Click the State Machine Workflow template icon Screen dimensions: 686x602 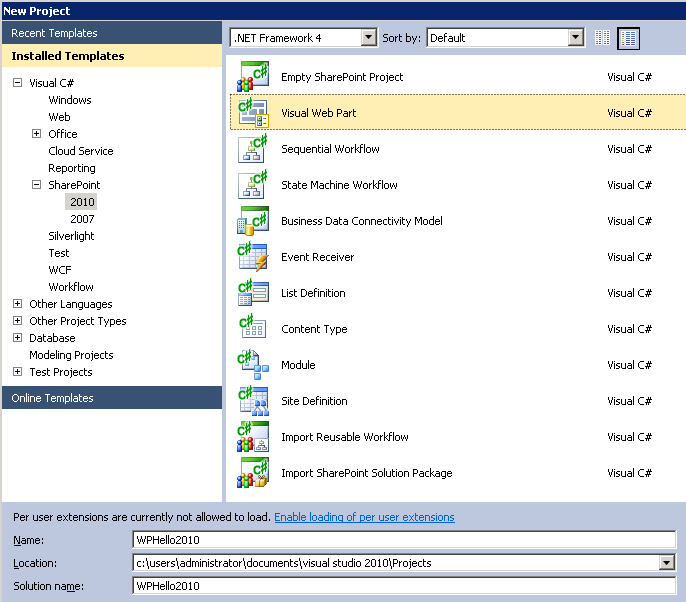[x=253, y=185]
